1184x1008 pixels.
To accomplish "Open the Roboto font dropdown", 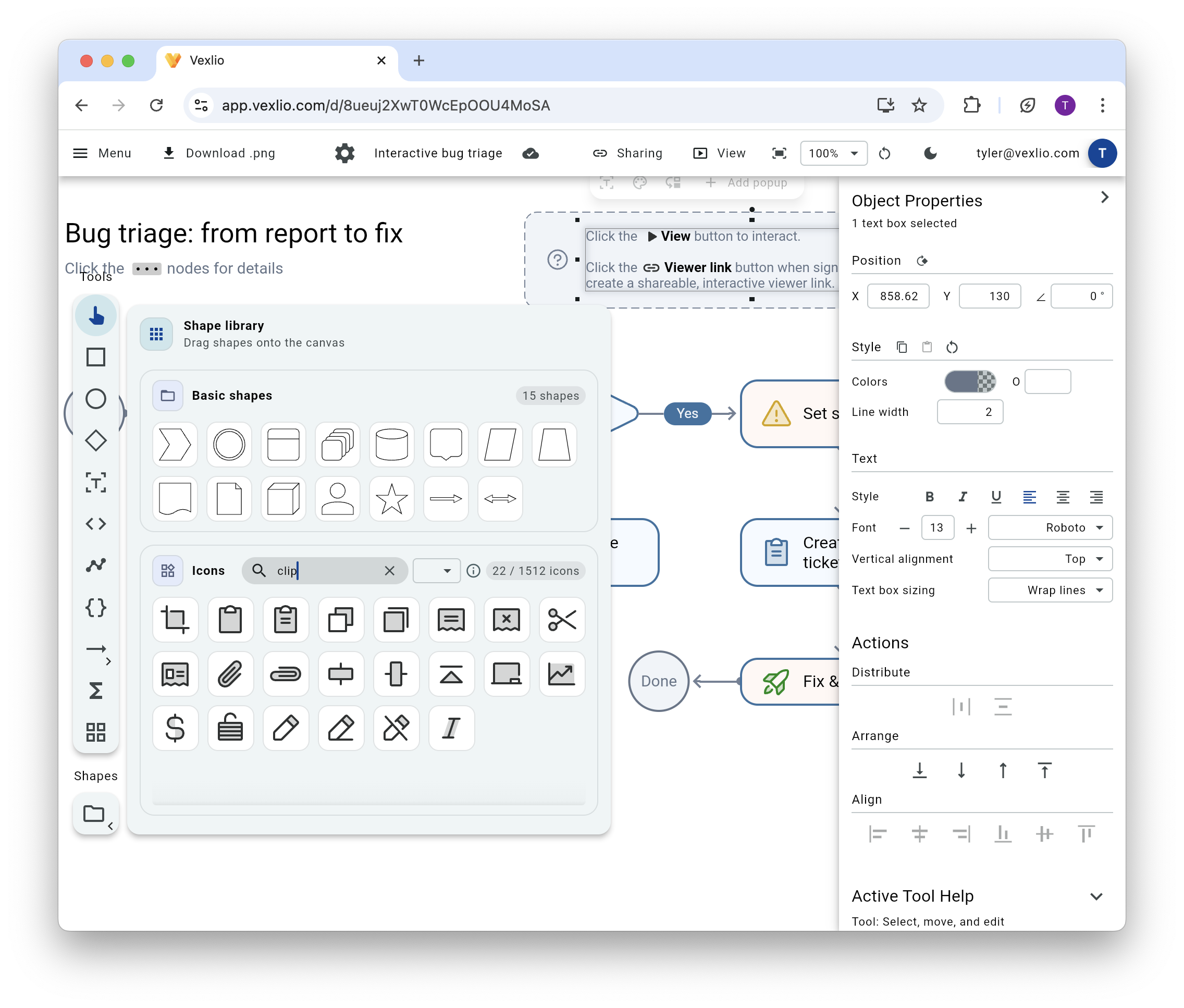I will click(x=1050, y=527).
